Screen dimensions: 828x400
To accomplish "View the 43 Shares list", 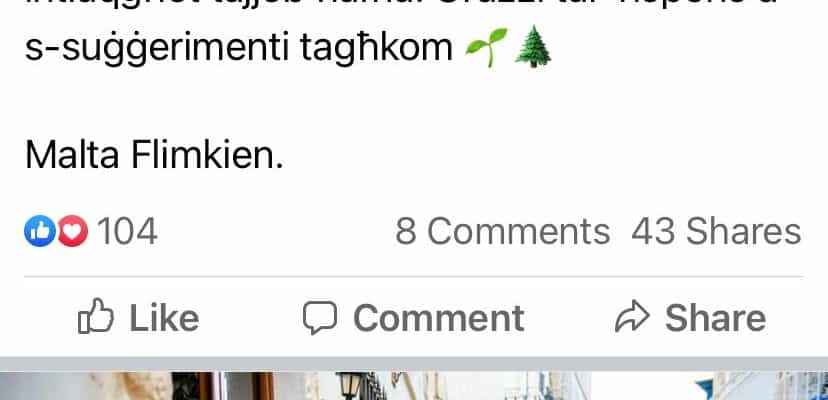I will coord(716,231).
